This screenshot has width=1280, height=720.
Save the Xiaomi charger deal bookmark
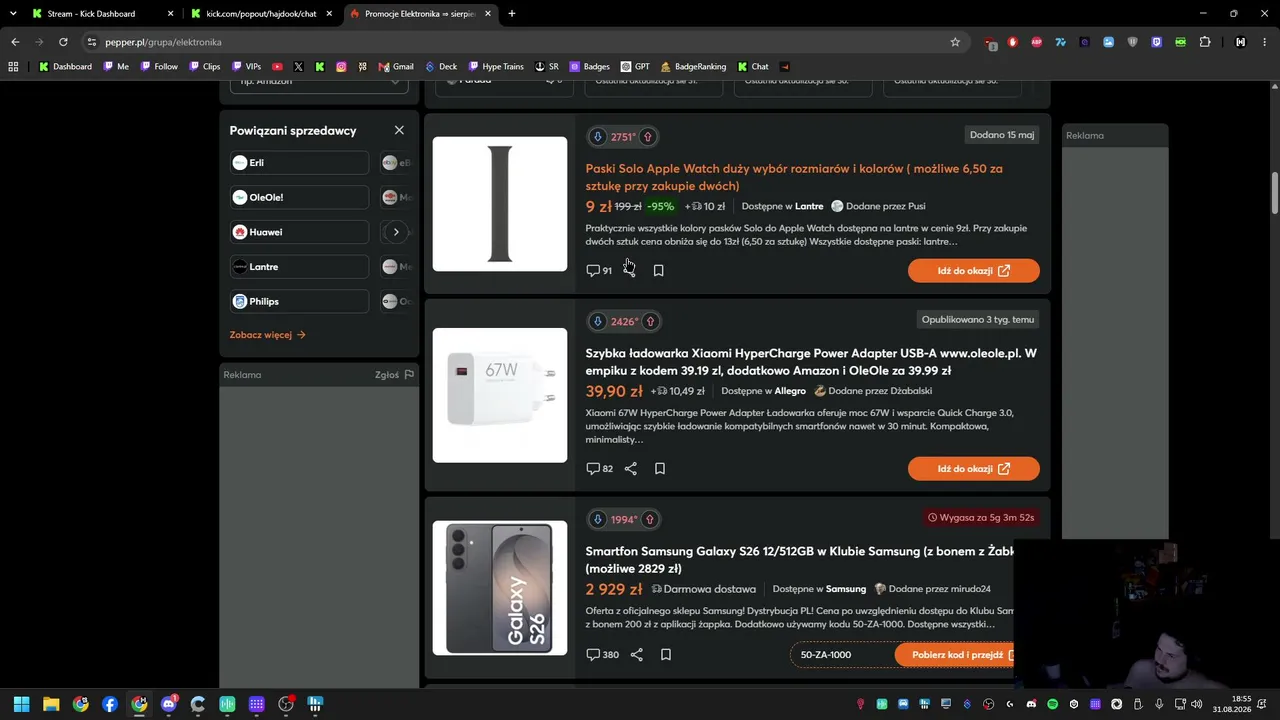pyautogui.click(x=660, y=468)
